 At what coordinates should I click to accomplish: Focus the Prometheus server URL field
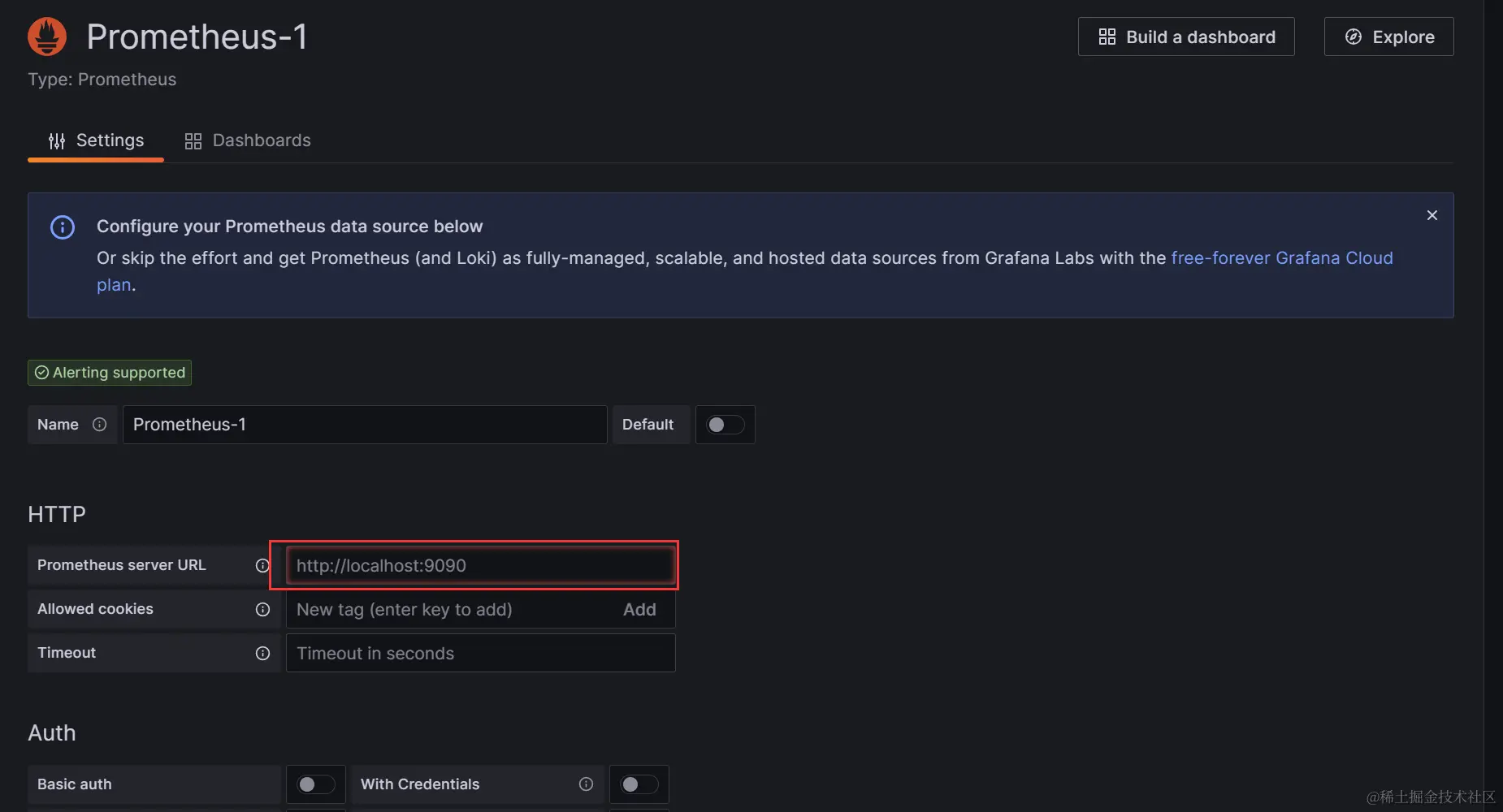pos(480,565)
